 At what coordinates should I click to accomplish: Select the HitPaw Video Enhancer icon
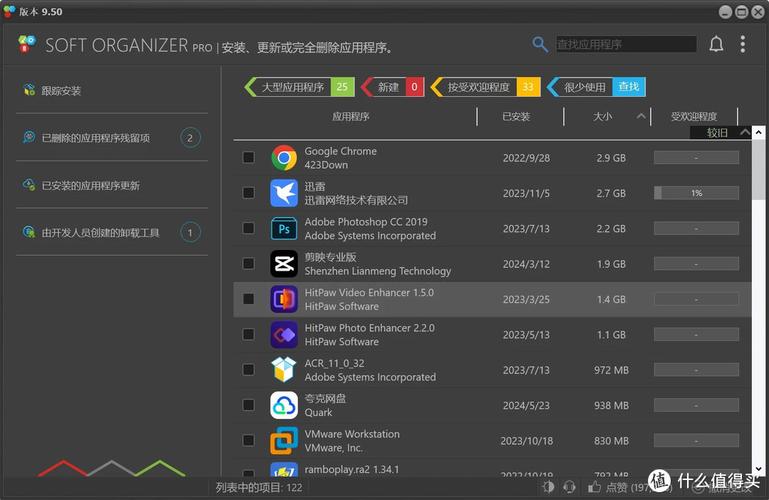[x=284, y=299]
